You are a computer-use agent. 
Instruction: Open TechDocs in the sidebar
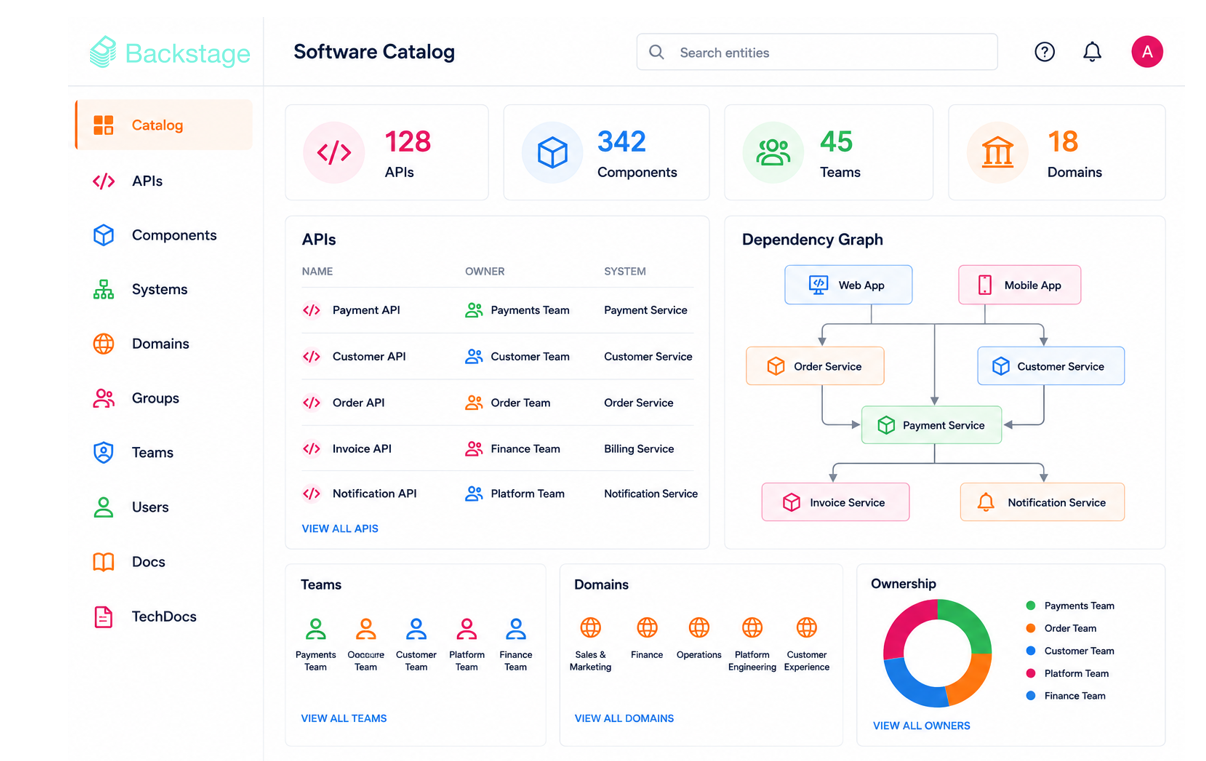tap(164, 617)
